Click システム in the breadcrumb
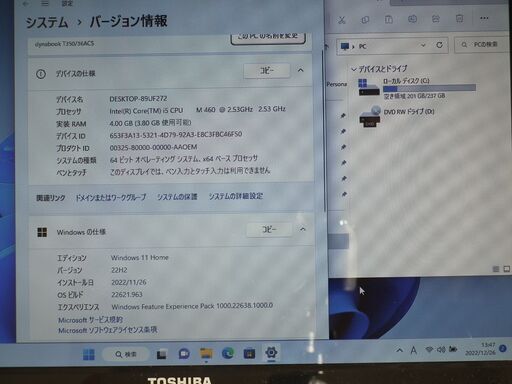Screen dimensions: 512x384 [x=47, y=23]
